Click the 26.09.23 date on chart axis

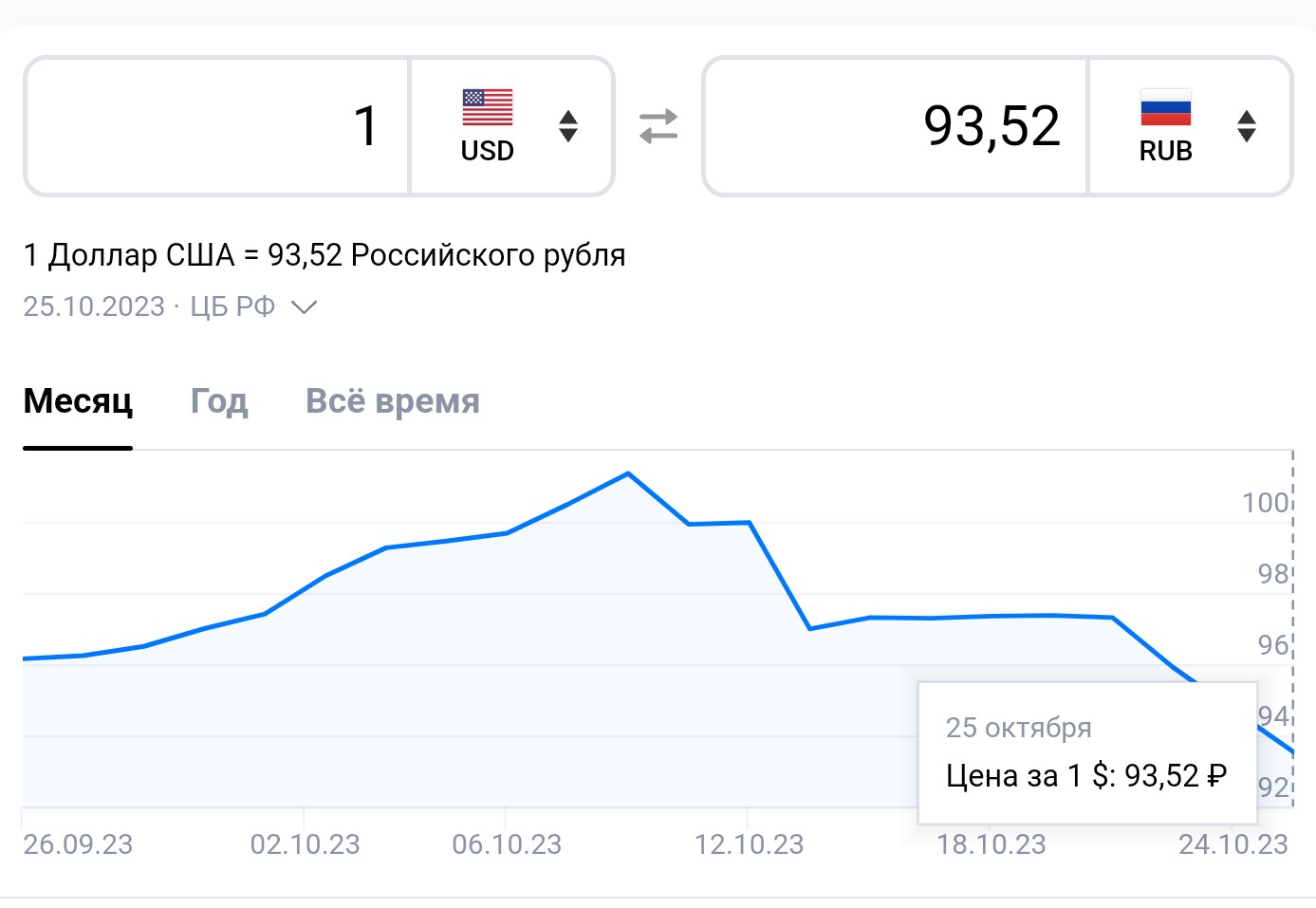tap(78, 844)
